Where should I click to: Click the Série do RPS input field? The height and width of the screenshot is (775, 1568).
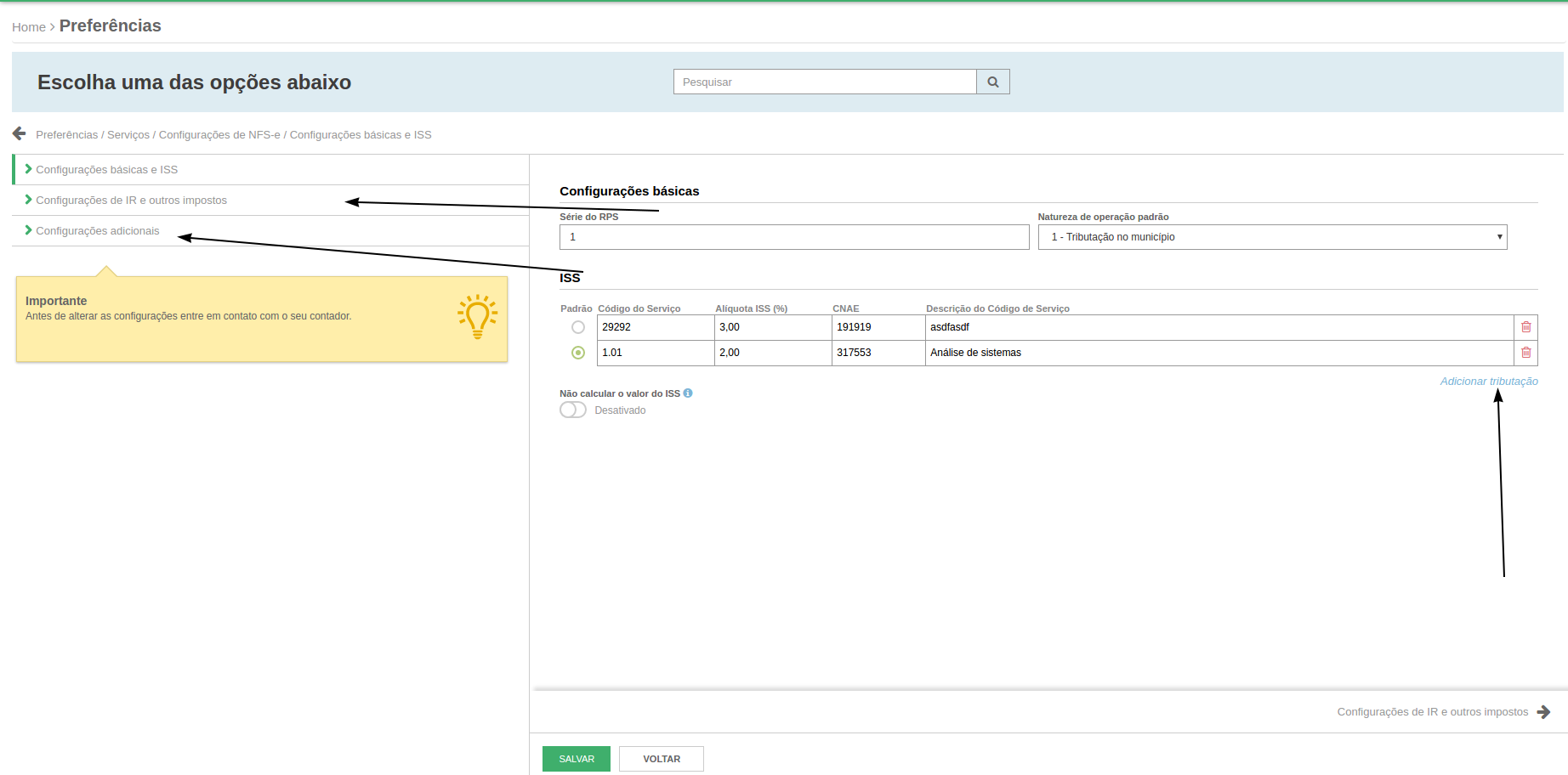(794, 237)
